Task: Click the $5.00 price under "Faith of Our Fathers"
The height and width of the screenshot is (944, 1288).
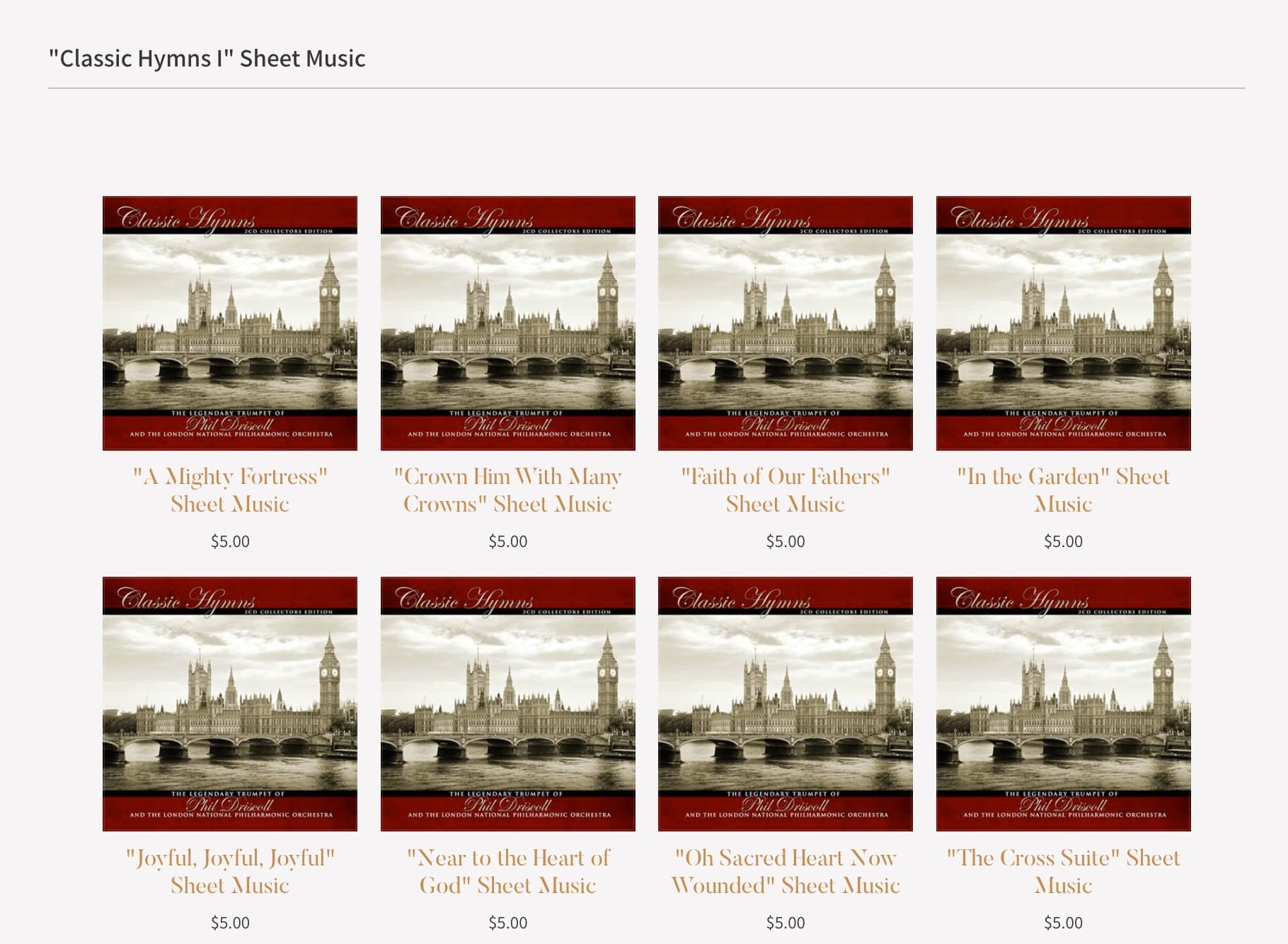Action: [786, 541]
